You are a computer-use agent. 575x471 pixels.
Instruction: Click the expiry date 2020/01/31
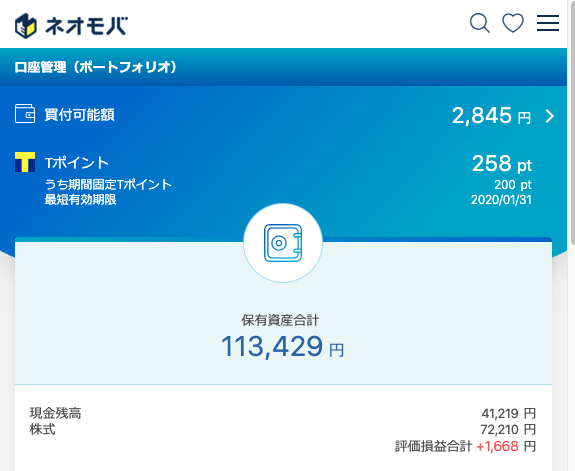click(501, 200)
